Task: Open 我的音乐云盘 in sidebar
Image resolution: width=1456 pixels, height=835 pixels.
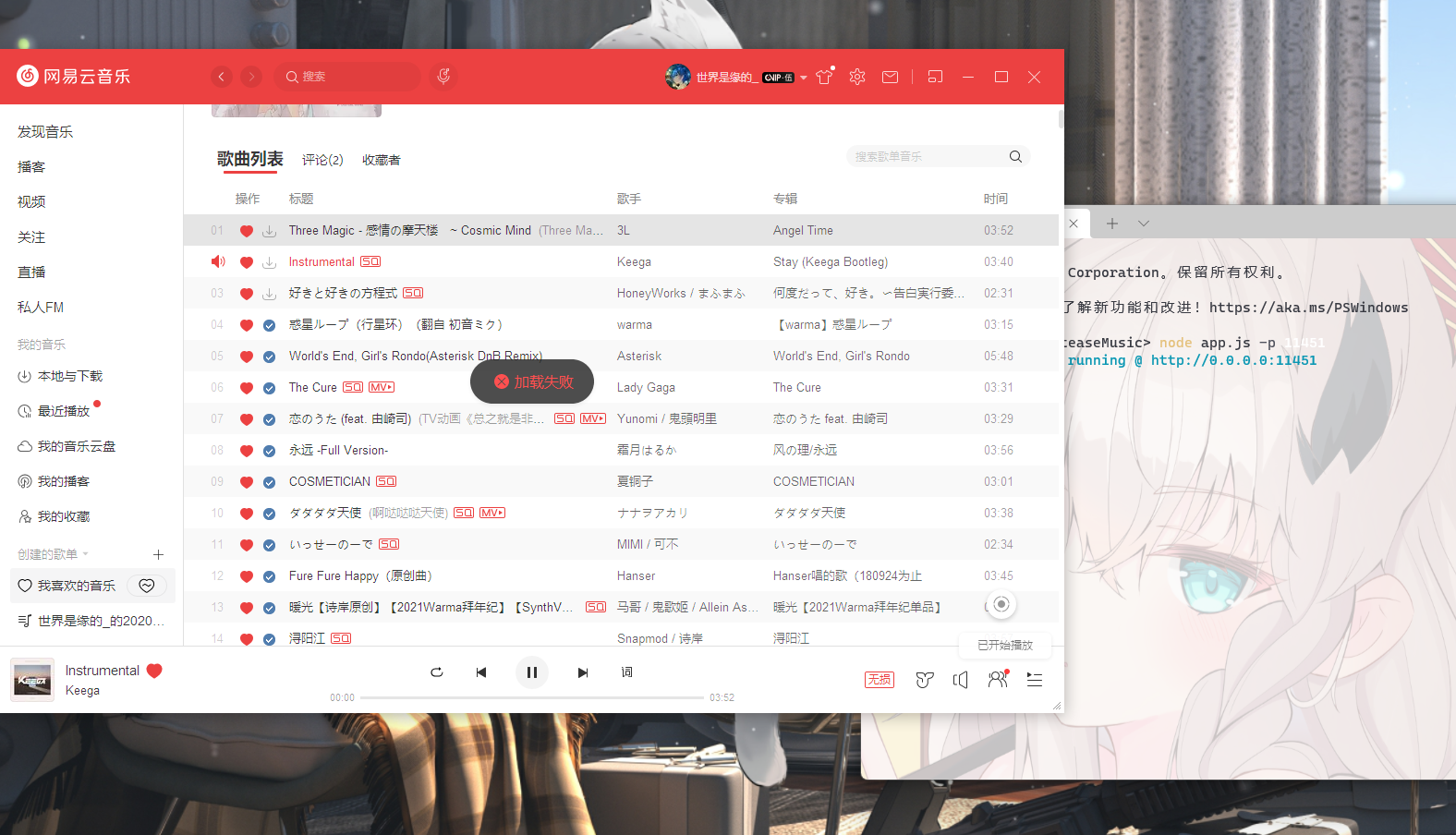Action: (67, 446)
